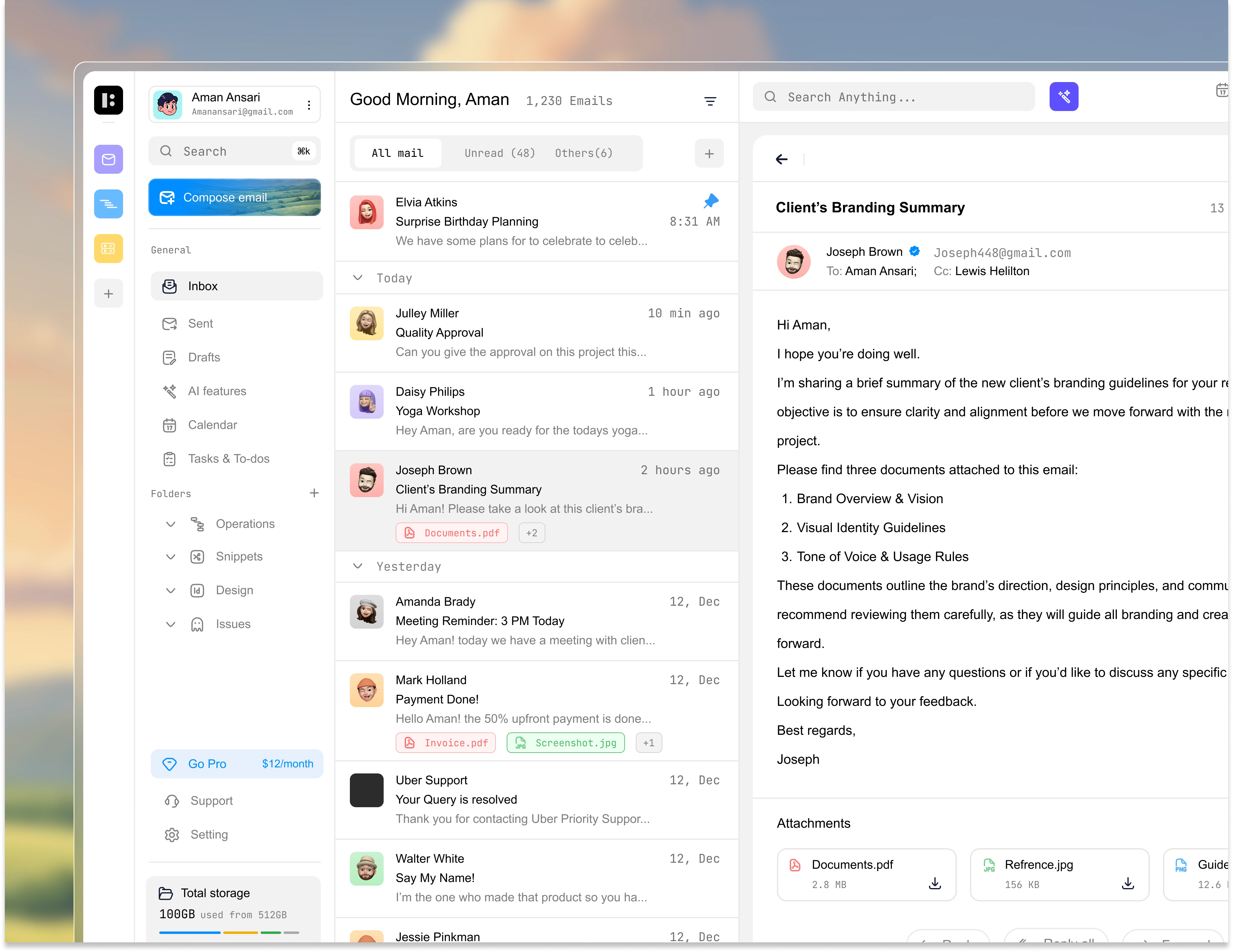Collapse the Today email group
Viewport: 1233px width, 952px height.
[x=357, y=278]
